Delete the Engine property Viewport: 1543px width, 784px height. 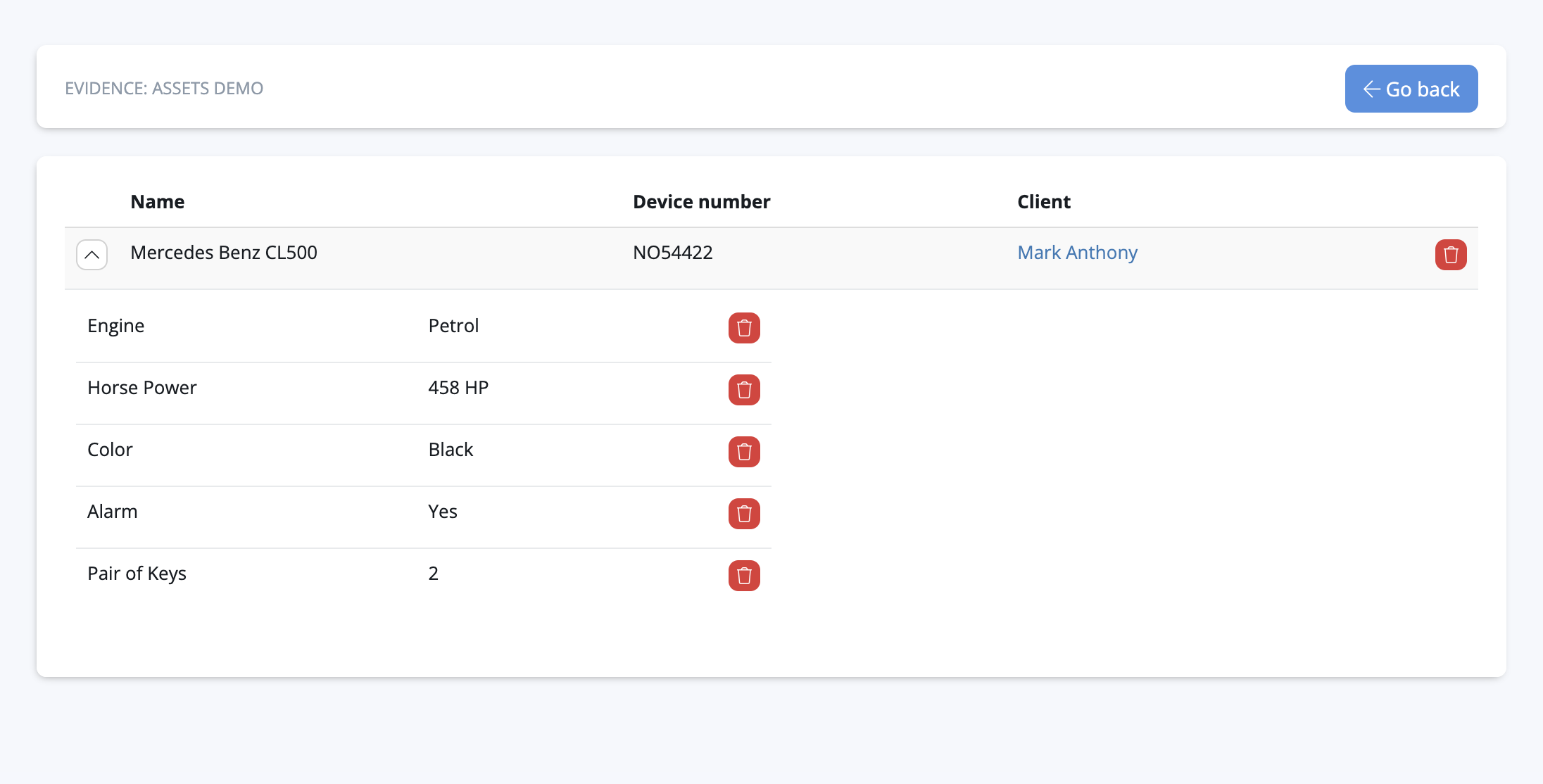click(744, 328)
